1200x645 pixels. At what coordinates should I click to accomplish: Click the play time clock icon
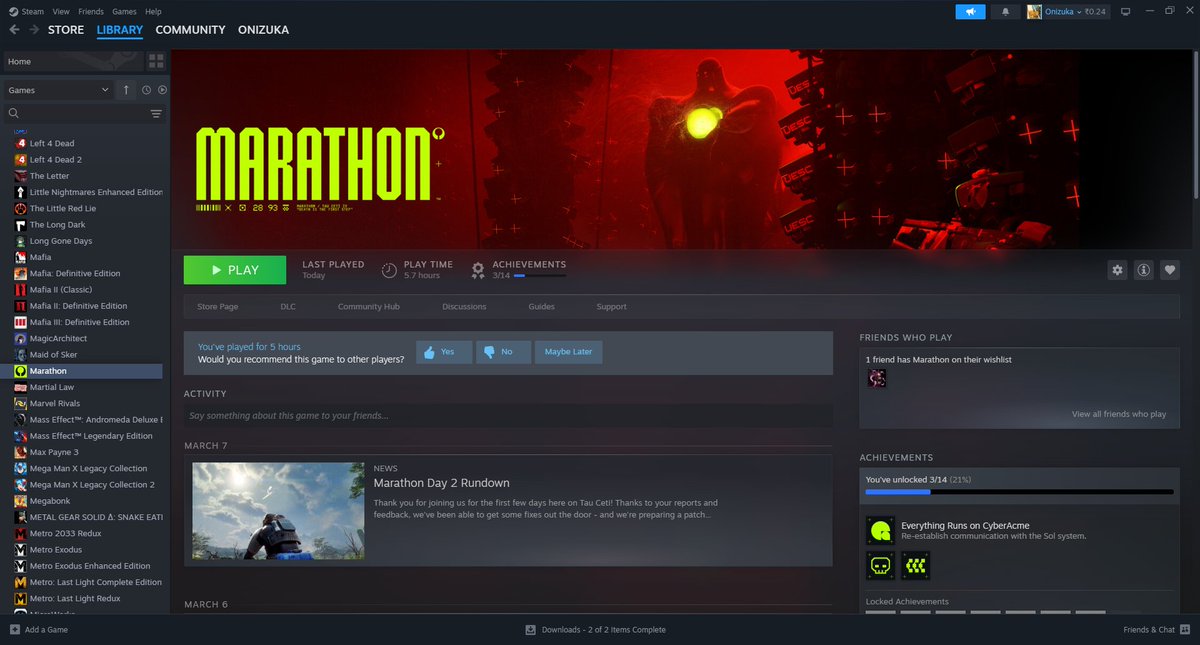389,270
